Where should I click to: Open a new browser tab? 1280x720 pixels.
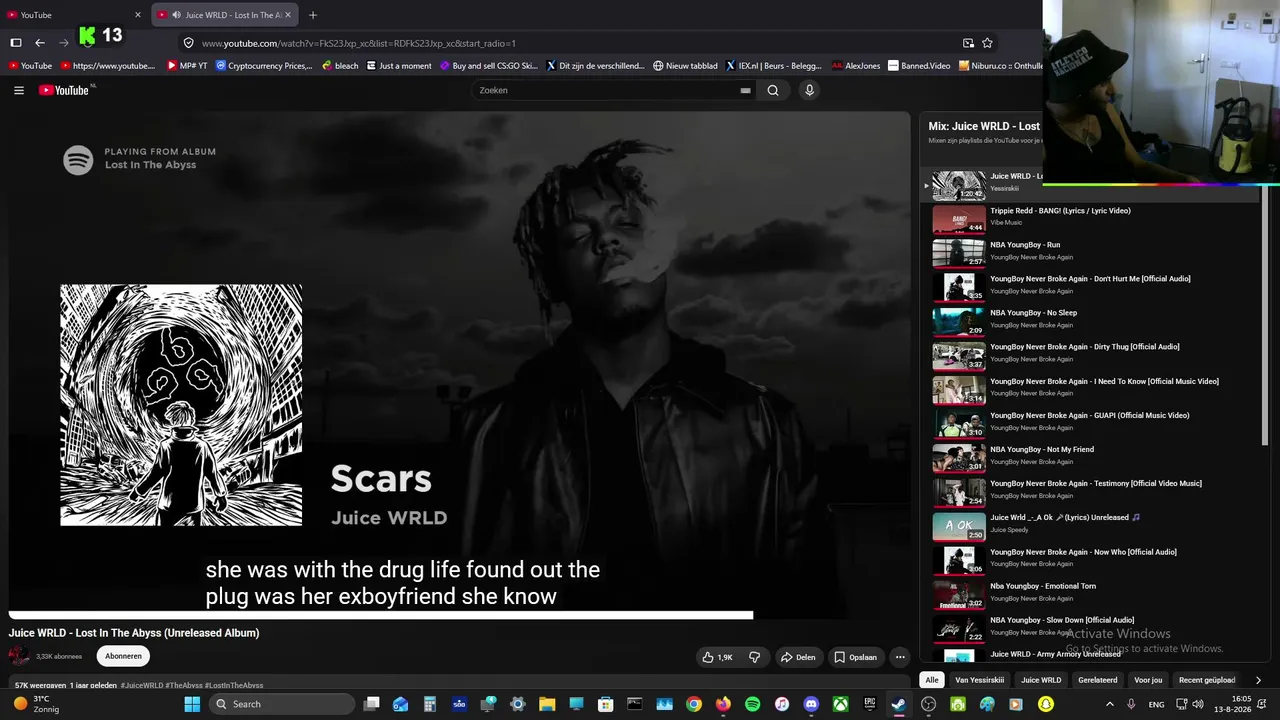tap(313, 15)
